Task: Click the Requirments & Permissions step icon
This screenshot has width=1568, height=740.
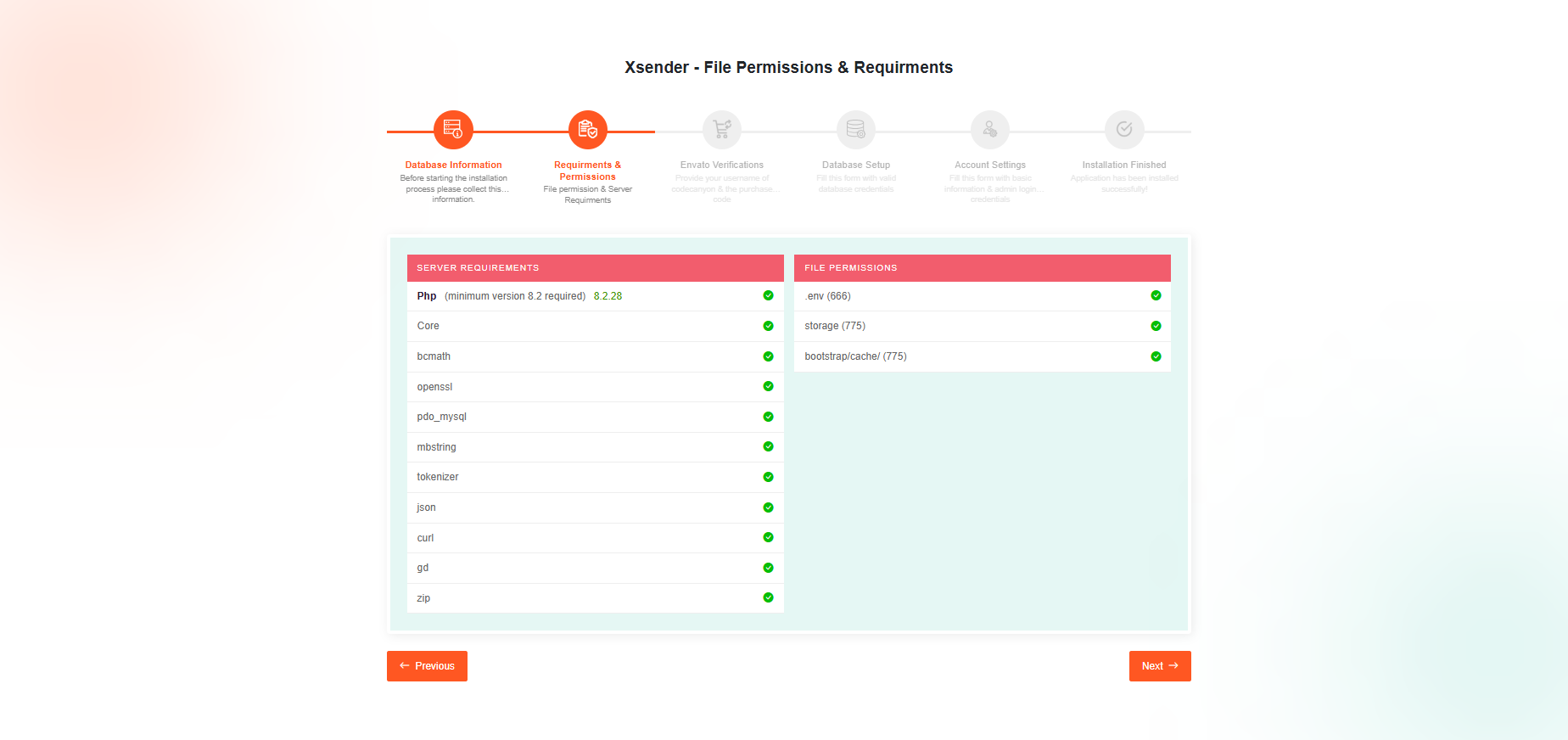Action: [587, 130]
